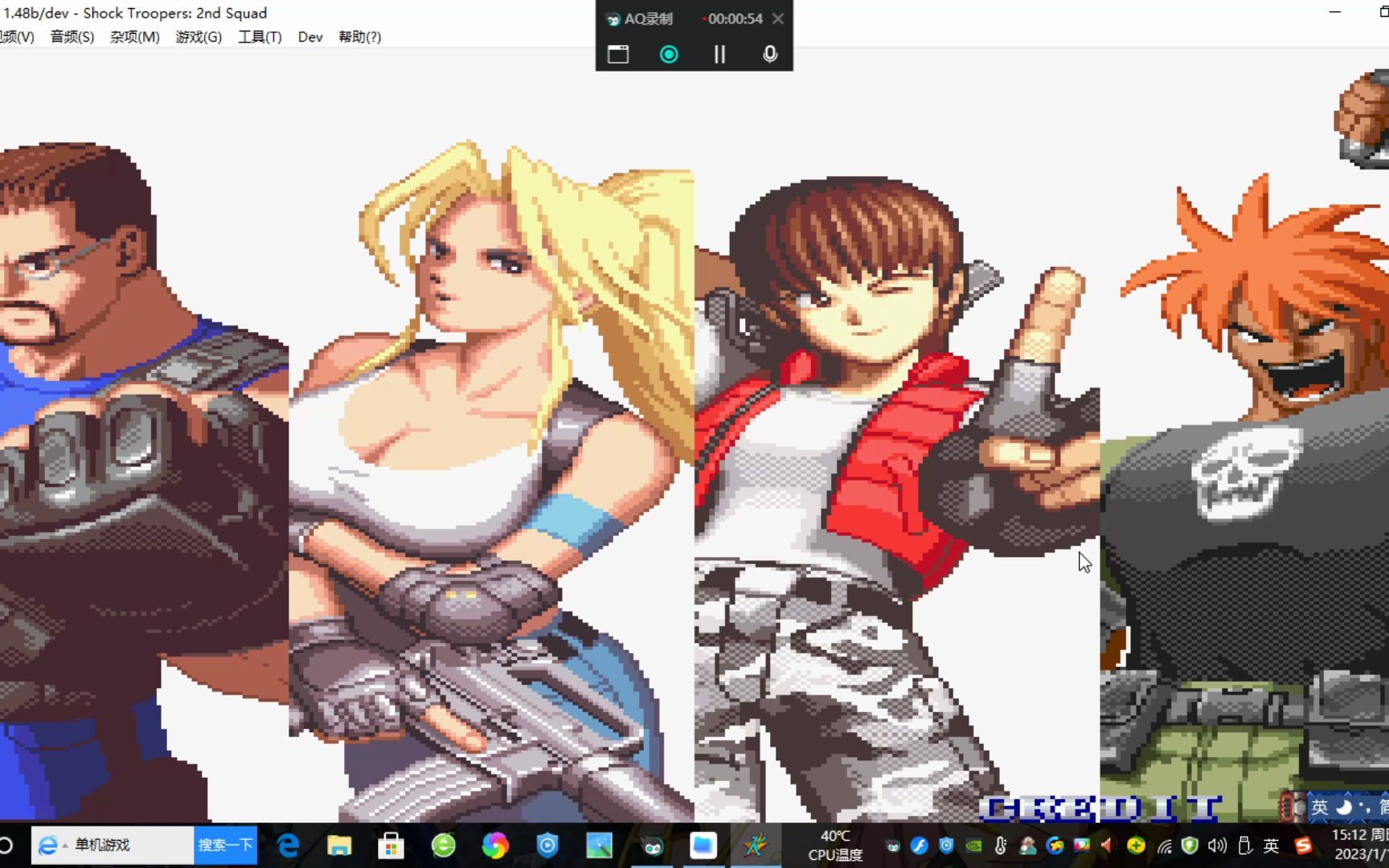Open the Dev menu
1389x868 pixels.
click(x=310, y=37)
